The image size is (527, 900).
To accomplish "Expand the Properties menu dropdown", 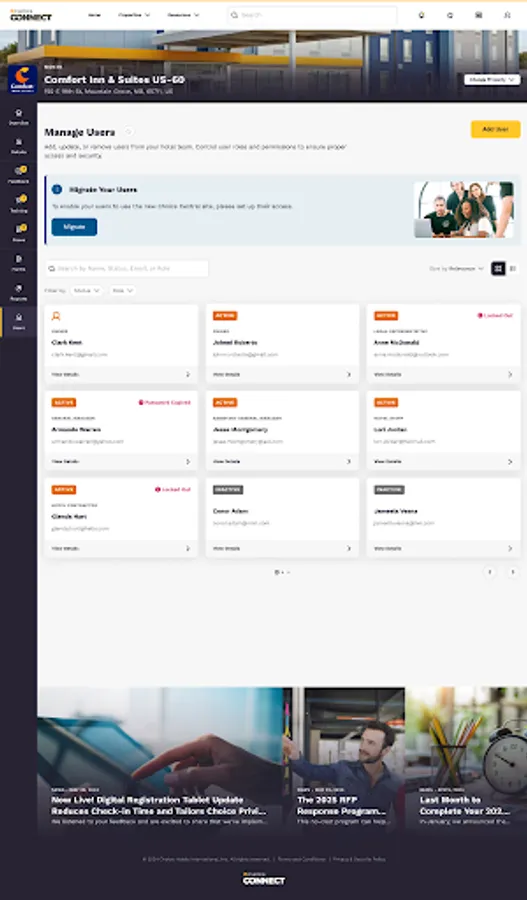I will tap(134, 15).
